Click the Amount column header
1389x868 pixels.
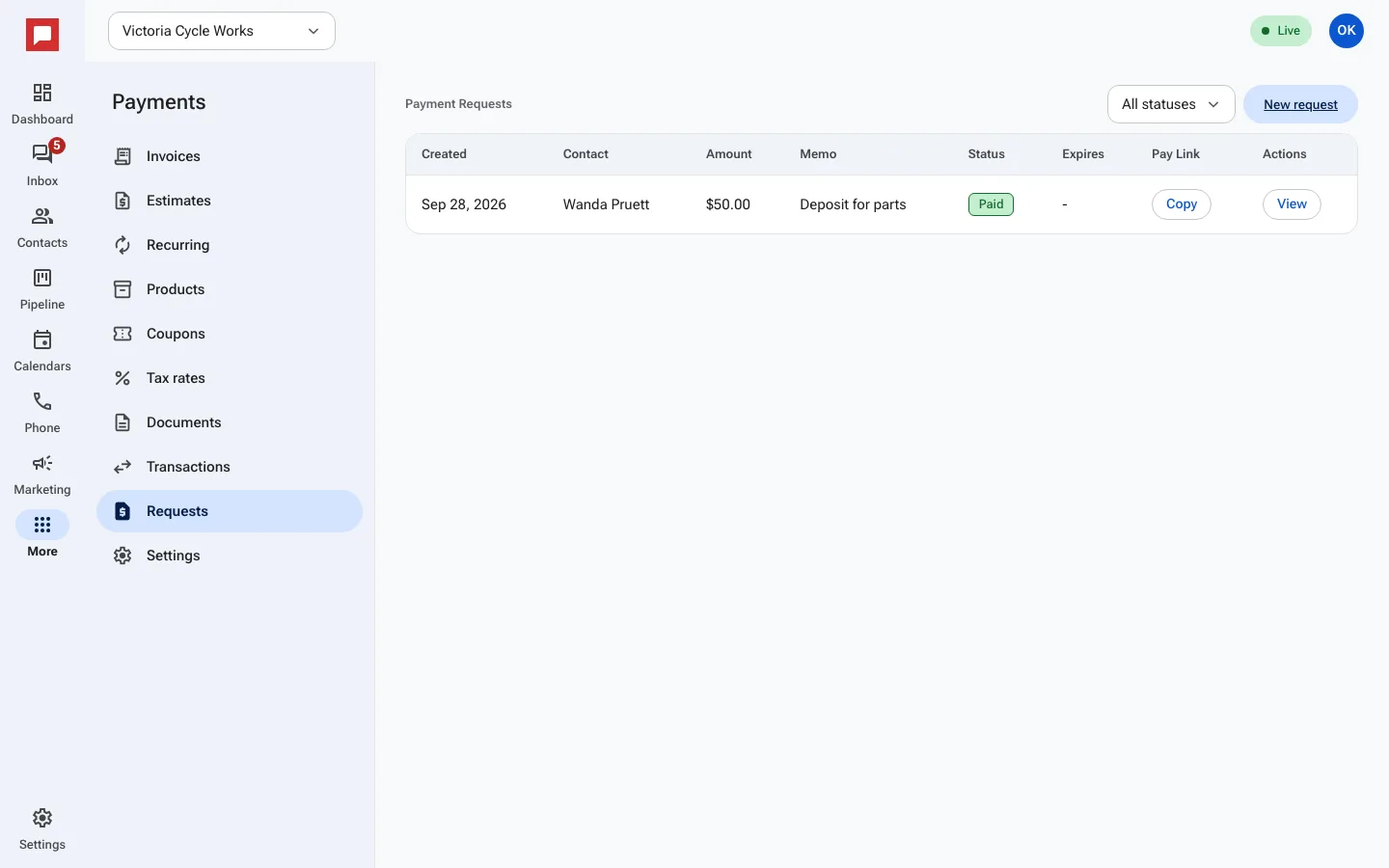pos(729,154)
